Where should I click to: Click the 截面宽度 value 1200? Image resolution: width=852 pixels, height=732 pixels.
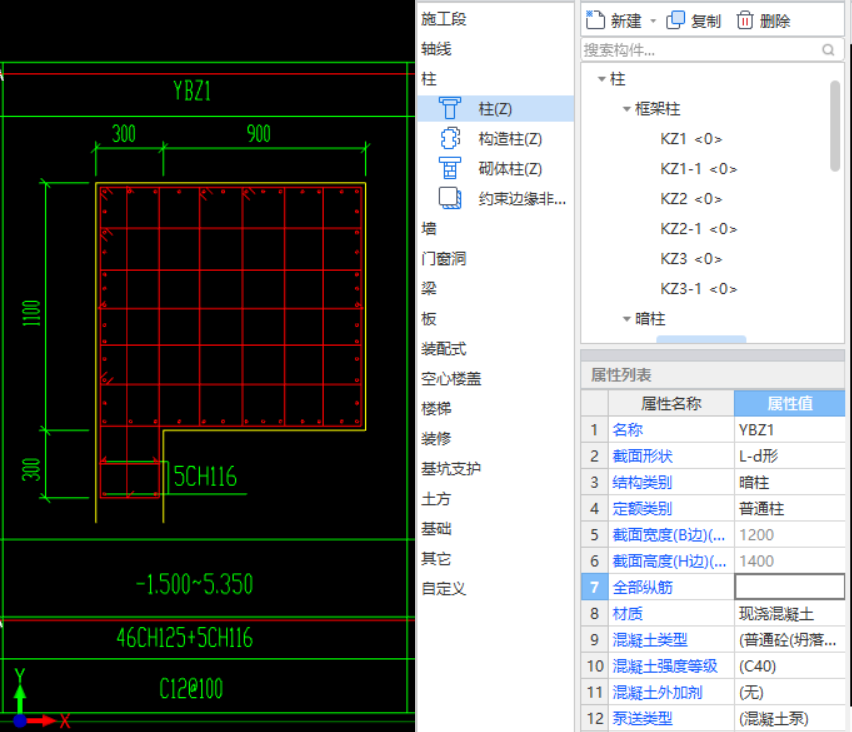[790, 535]
